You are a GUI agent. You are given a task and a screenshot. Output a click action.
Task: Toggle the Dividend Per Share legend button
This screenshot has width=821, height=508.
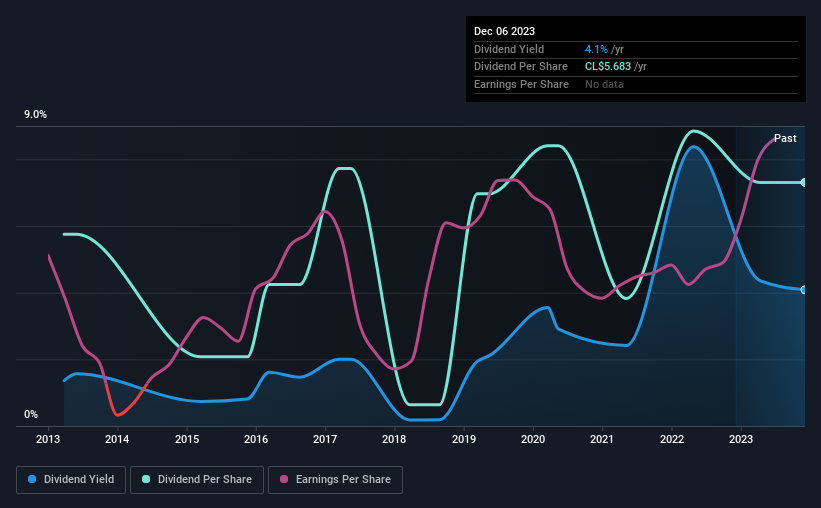(197, 480)
